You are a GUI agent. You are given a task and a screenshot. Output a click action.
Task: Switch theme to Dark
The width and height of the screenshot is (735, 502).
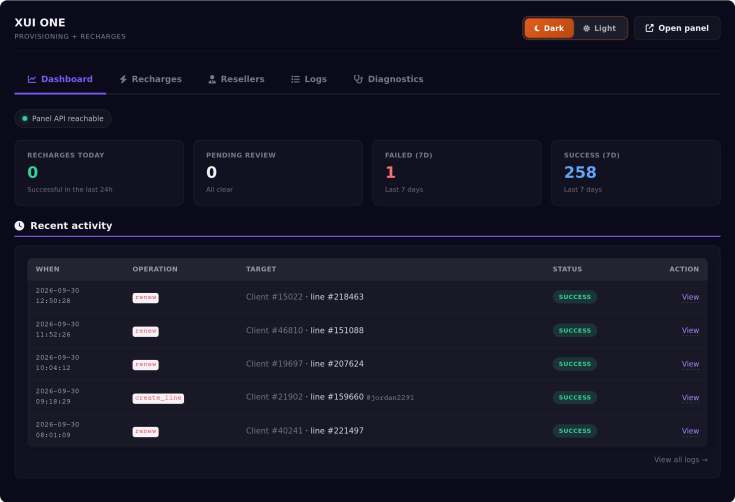coord(549,28)
